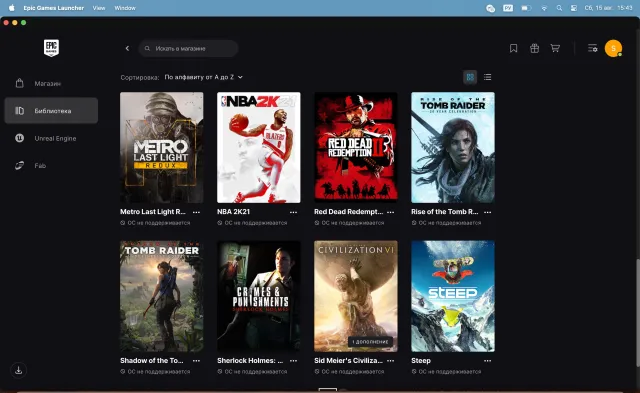The image size is (640, 393).
Task: Open the Магазин sidebar tab
Action: tap(51, 83)
